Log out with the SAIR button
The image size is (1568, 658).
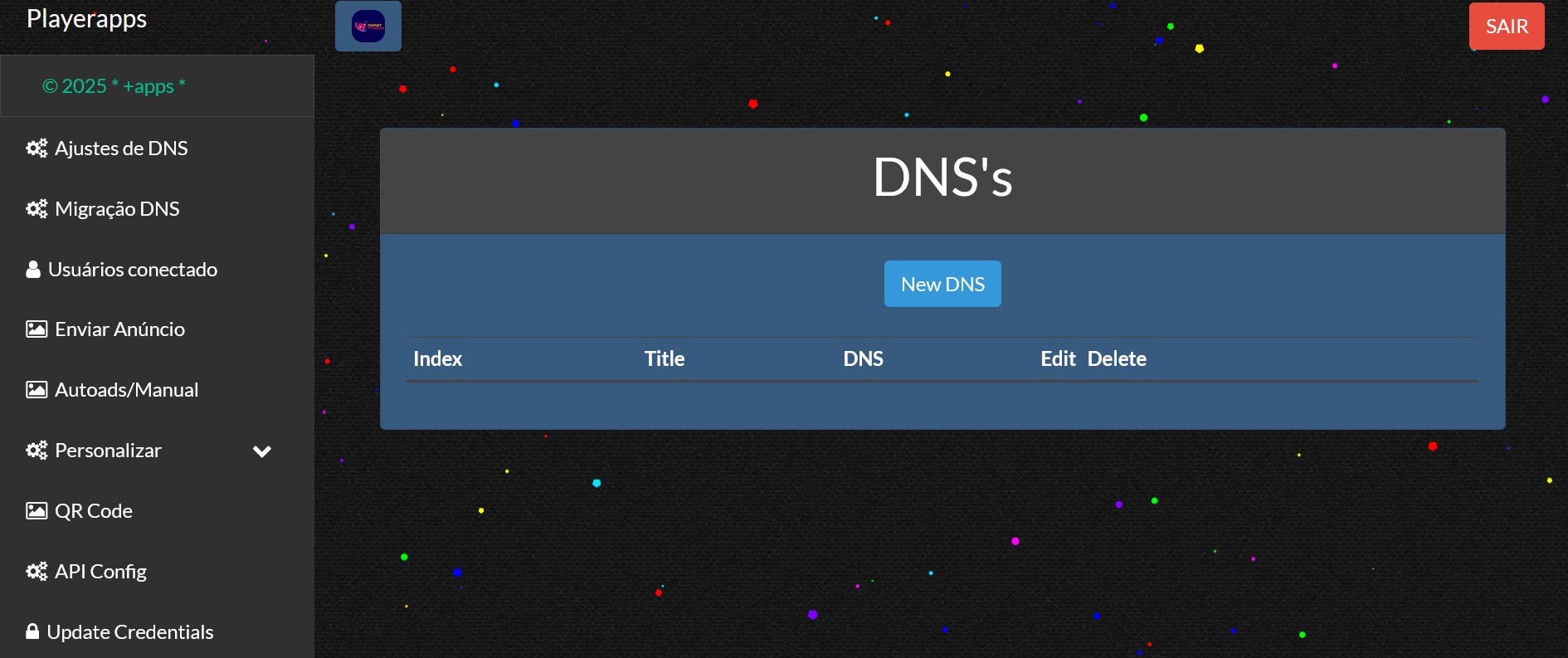[1506, 27]
